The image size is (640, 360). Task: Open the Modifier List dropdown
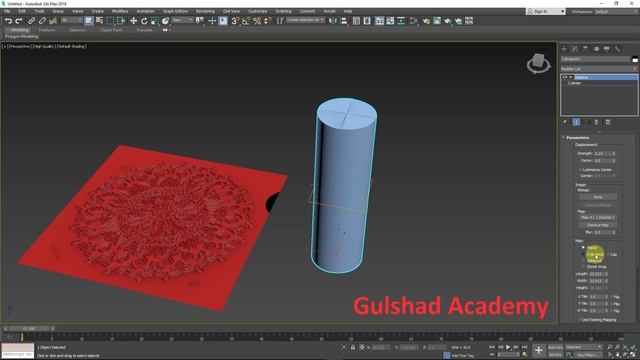pos(599,69)
